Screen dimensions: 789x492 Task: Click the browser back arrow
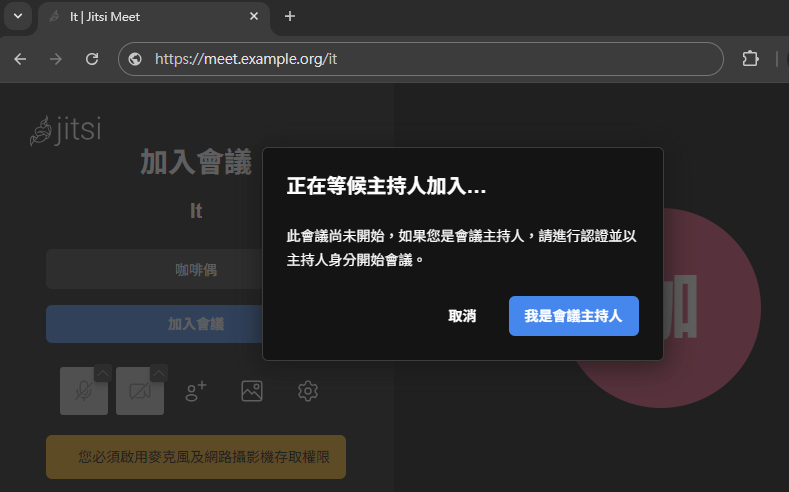(x=20, y=59)
